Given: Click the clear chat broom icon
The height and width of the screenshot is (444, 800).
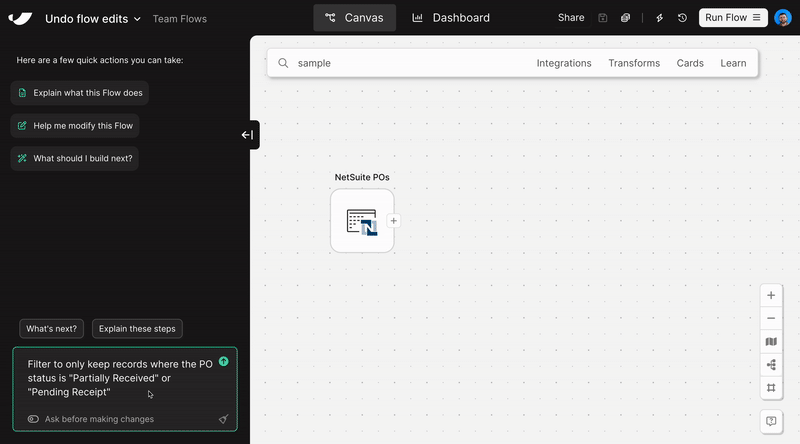Looking at the screenshot, I should [x=223, y=419].
